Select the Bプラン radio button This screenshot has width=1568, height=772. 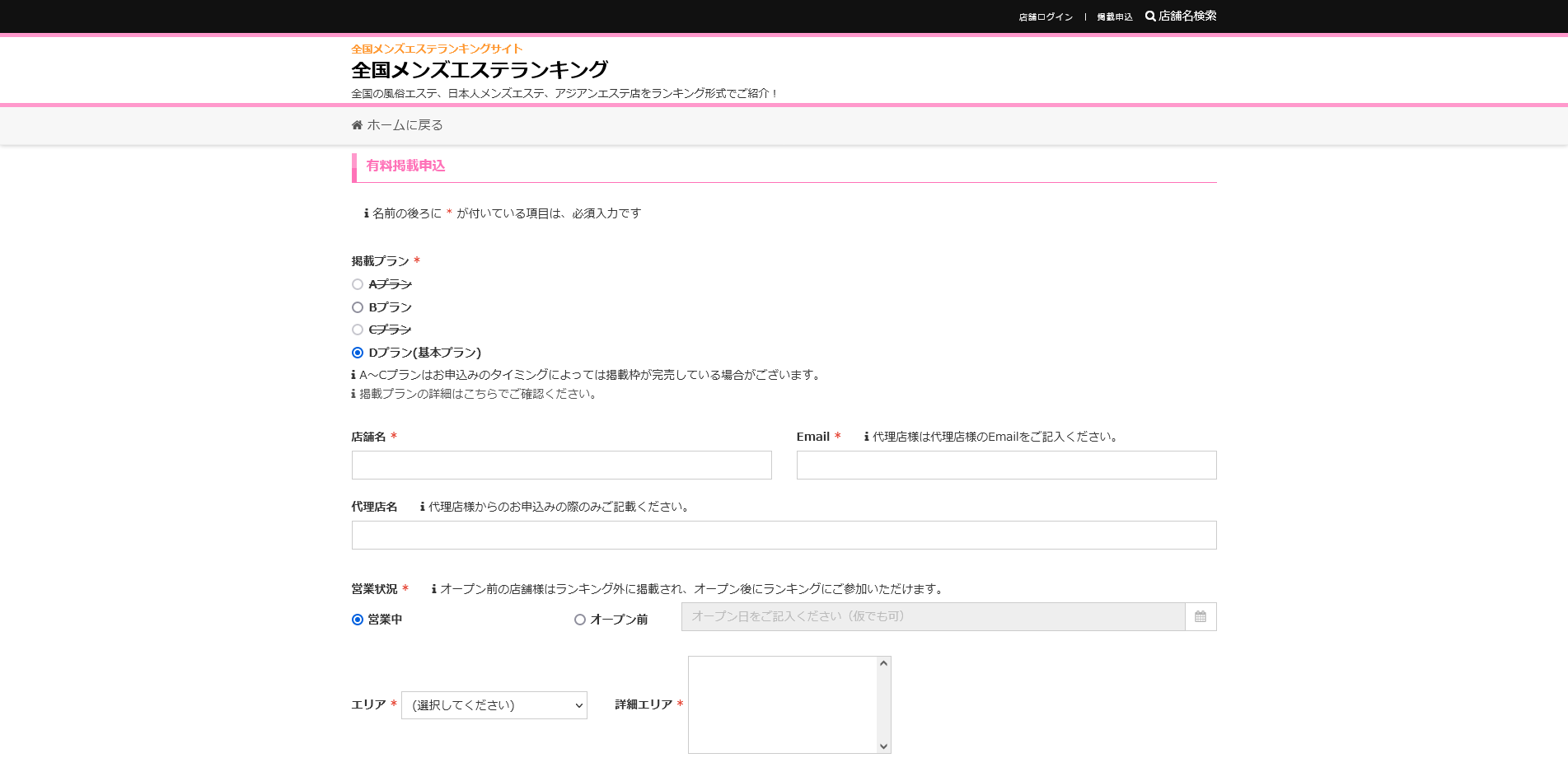pos(358,307)
